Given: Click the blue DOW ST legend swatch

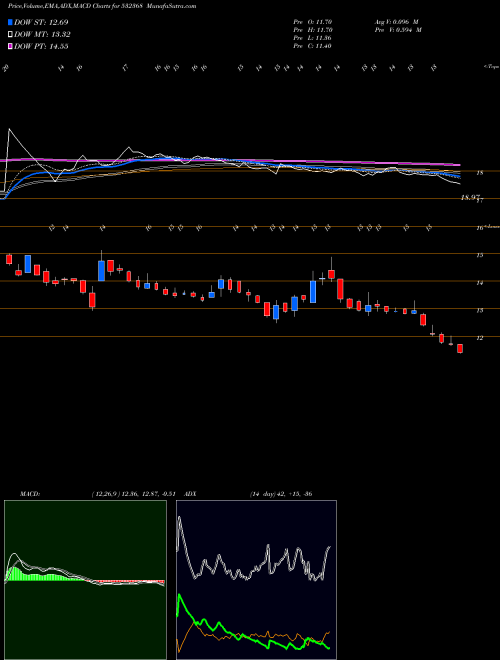Looking at the screenshot, I should point(11,22).
